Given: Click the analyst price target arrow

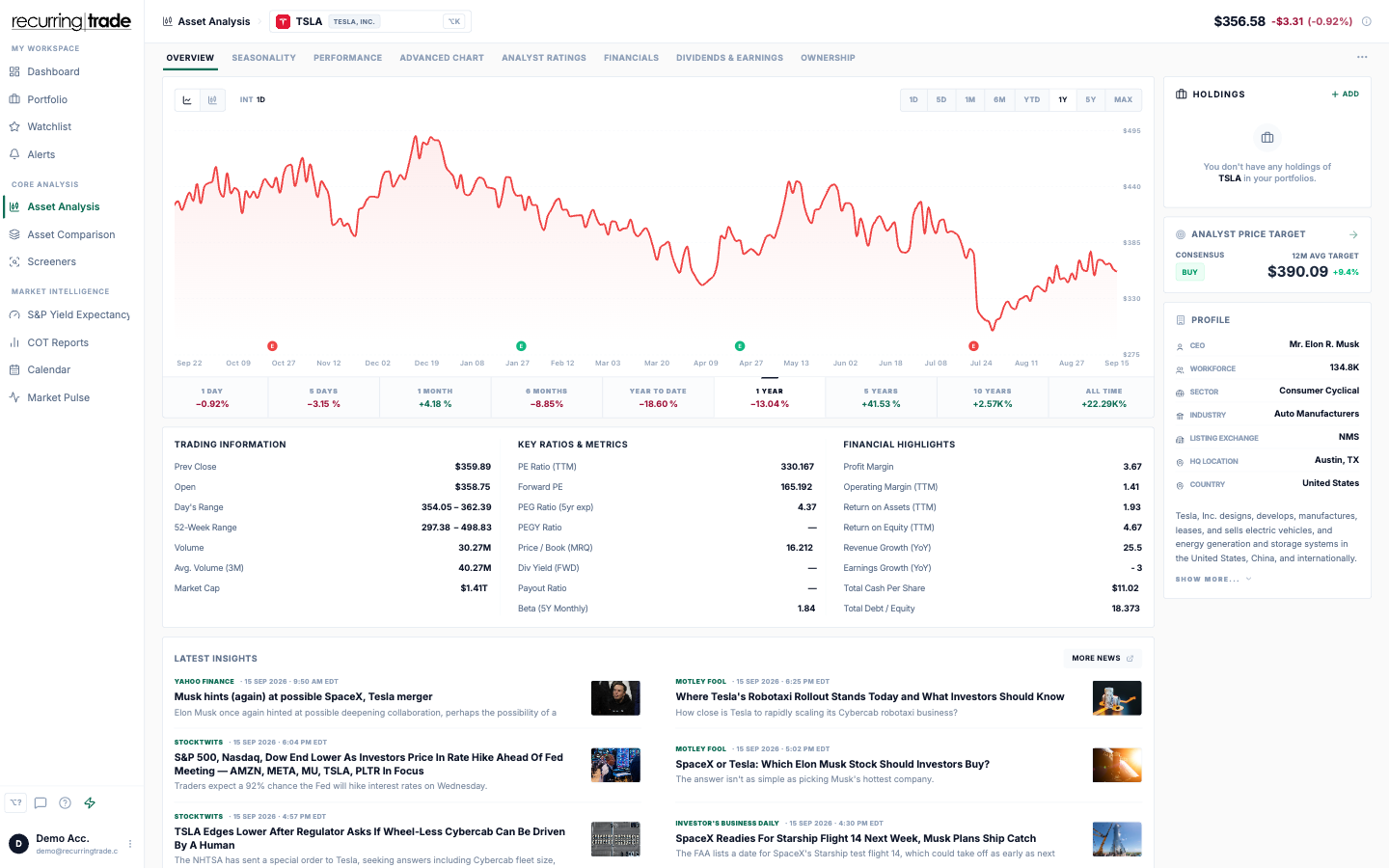Looking at the screenshot, I should coord(1353,234).
